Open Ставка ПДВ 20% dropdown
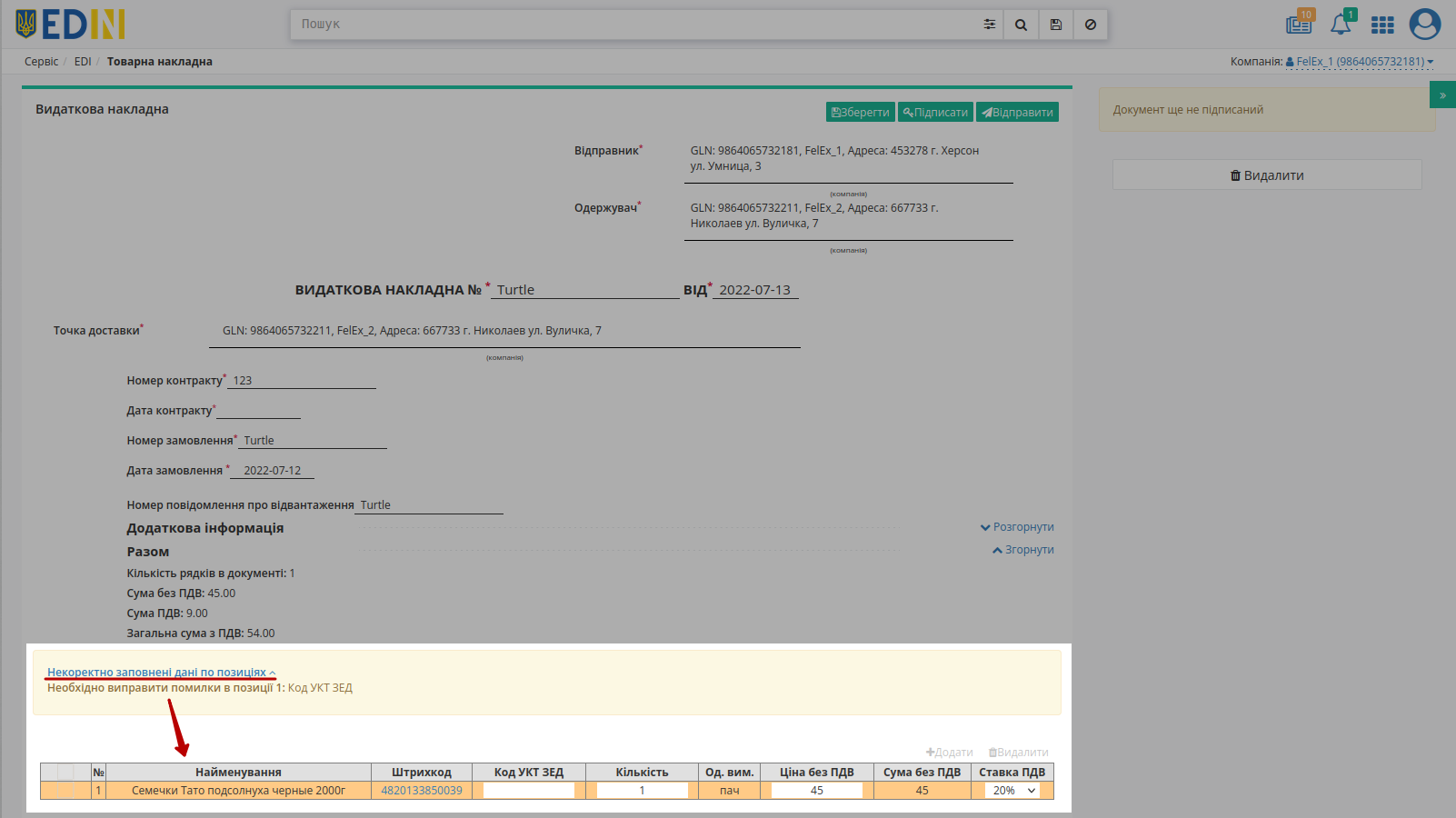Screen dimensions: 1456x818 1012,791
